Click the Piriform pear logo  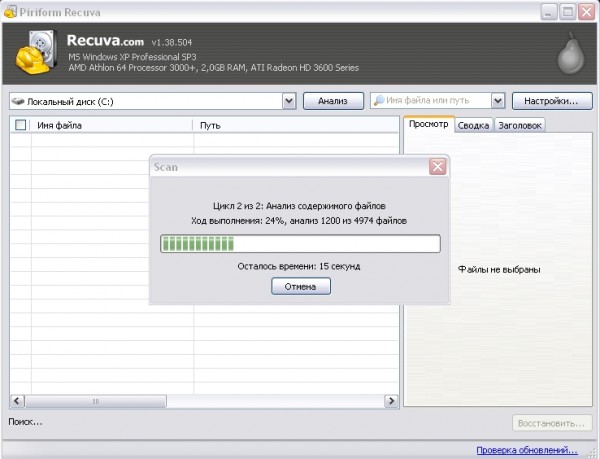[571, 54]
